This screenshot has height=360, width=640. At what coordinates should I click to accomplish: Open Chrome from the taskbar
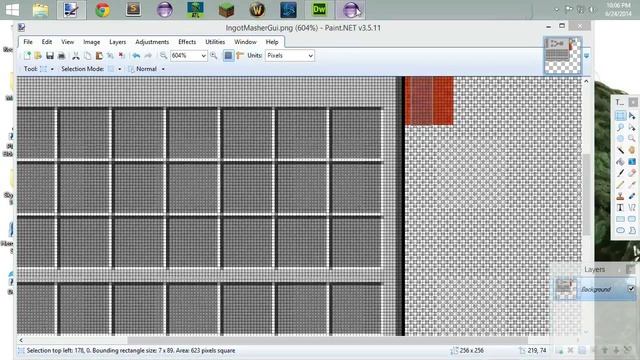[x=102, y=10]
